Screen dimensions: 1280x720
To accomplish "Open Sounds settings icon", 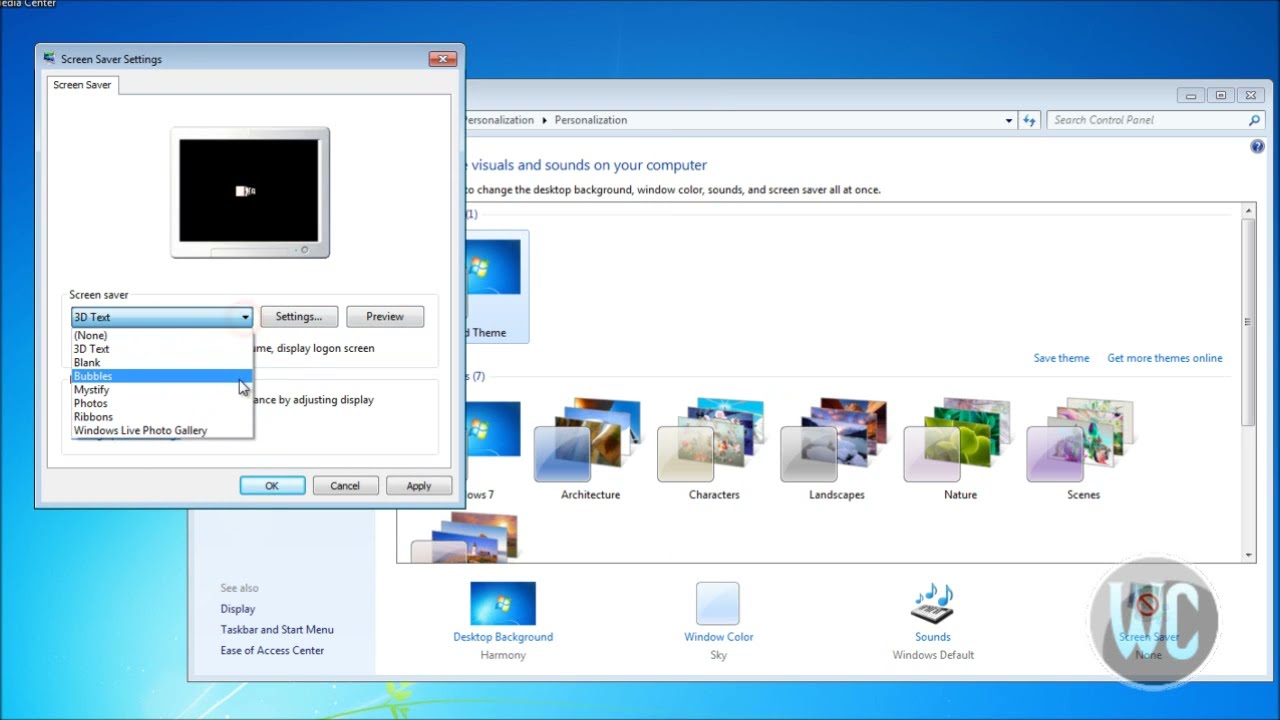I will [x=932, y=604].
